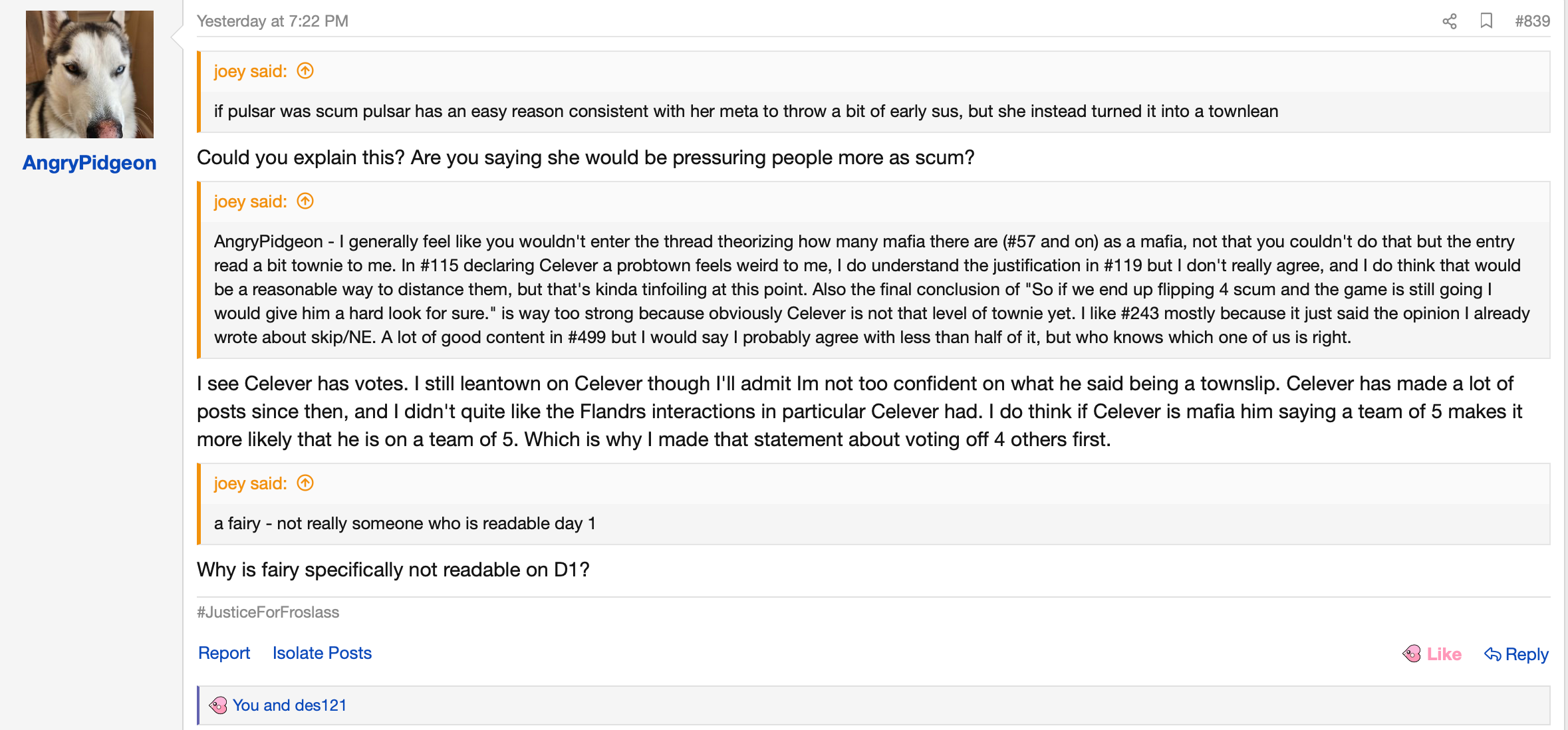The height and width of the screenshot is (730, 1568).
Task: Isolate Posts by this user
Action: [322, 653]
